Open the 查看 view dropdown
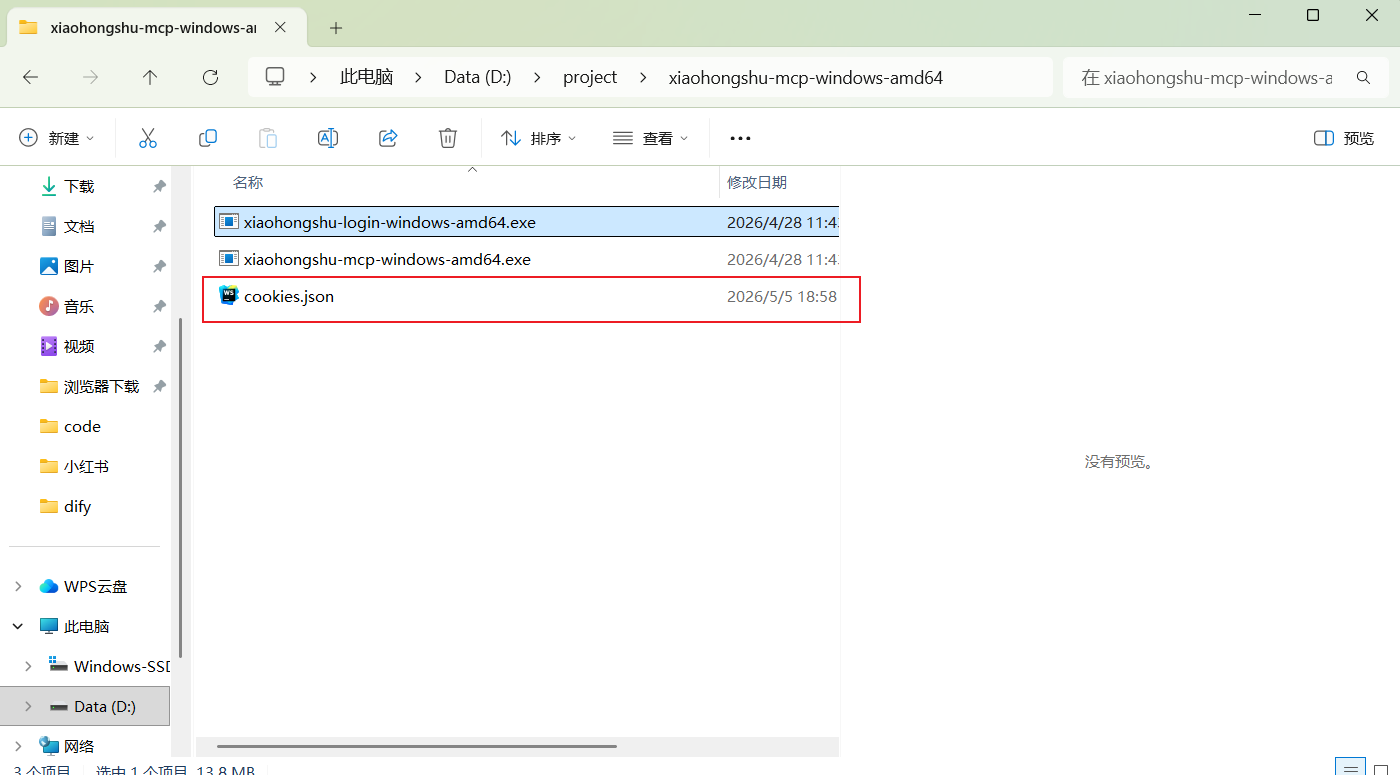1400x775 pixels. [x=651, y=138]
